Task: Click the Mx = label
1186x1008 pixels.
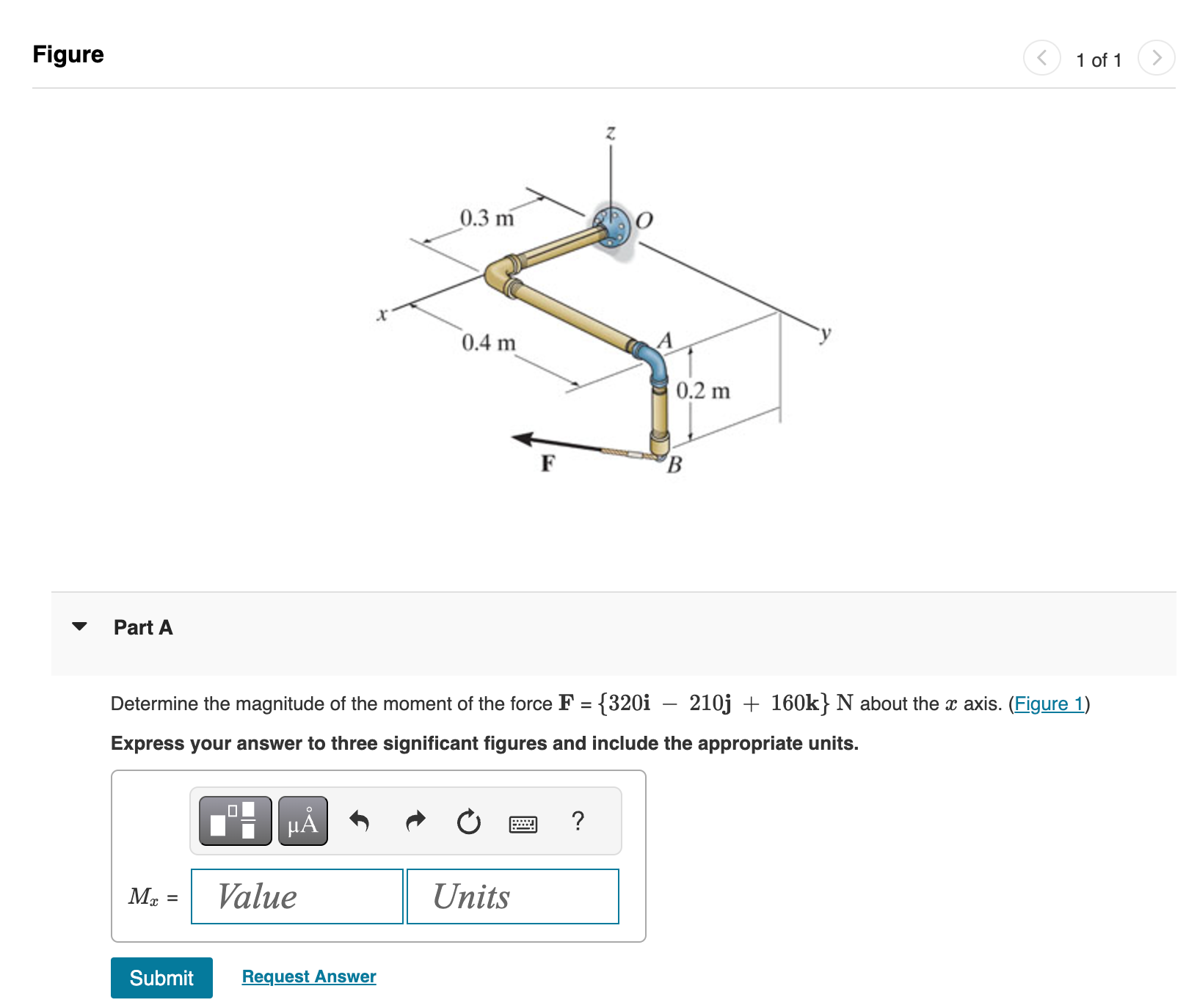Action: [x=153, y=896]
